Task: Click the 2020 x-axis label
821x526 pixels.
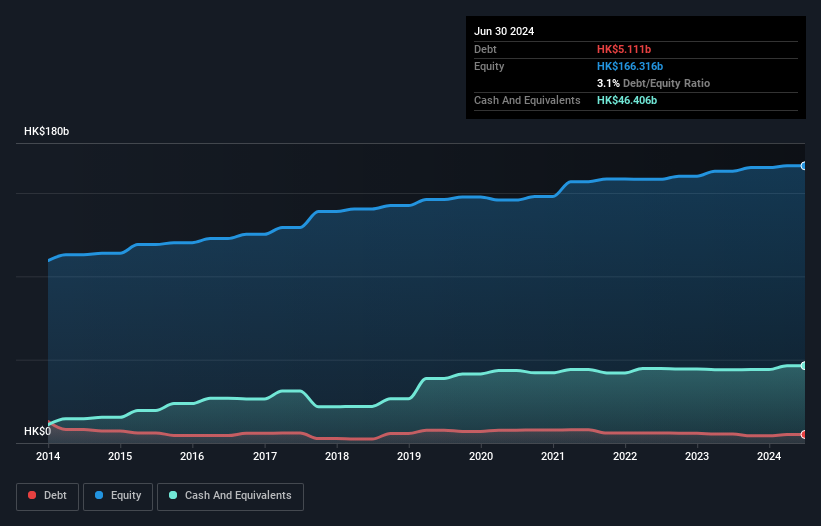Action: click(481, 456)
